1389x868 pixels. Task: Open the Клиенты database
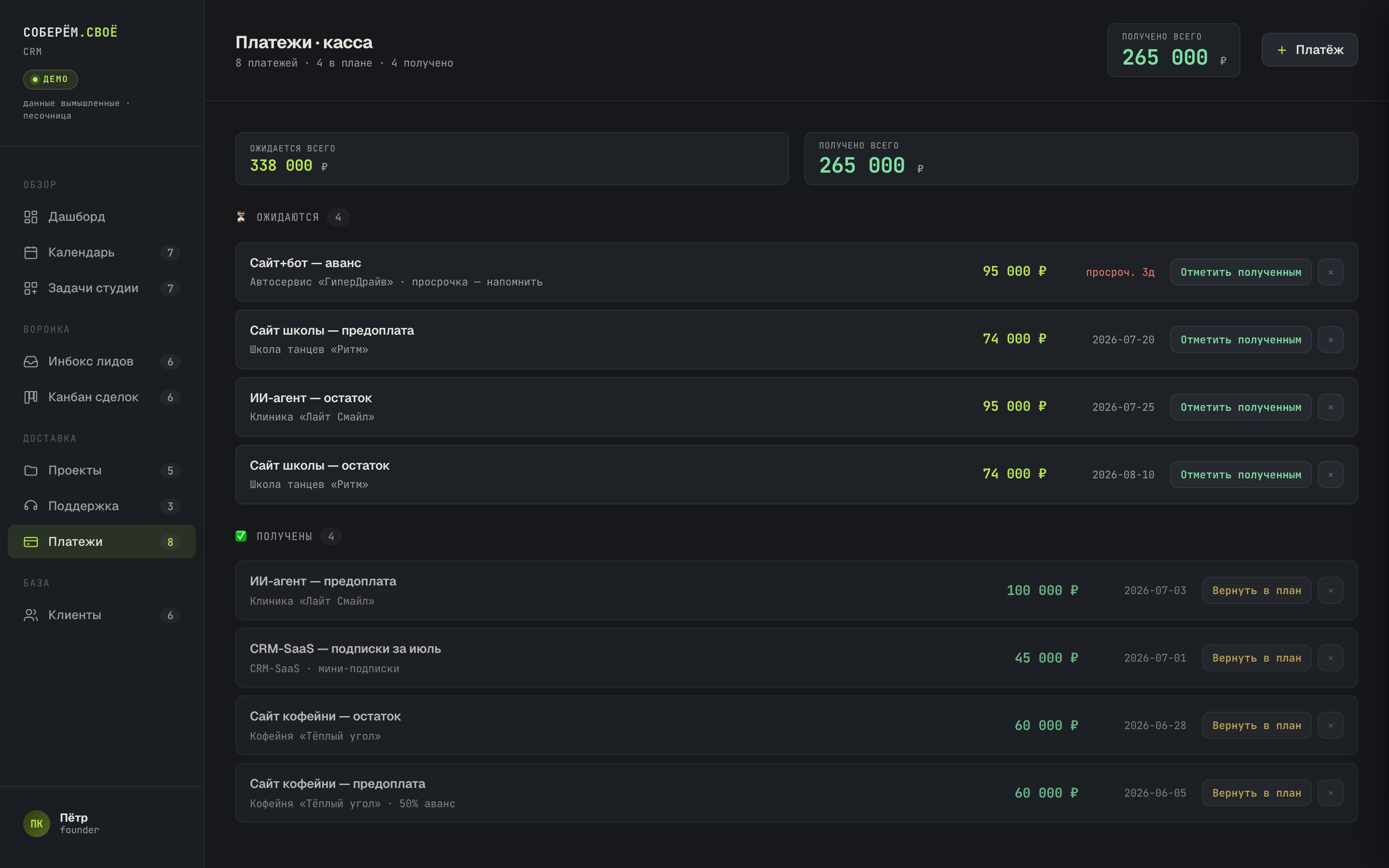click(102, 615)
